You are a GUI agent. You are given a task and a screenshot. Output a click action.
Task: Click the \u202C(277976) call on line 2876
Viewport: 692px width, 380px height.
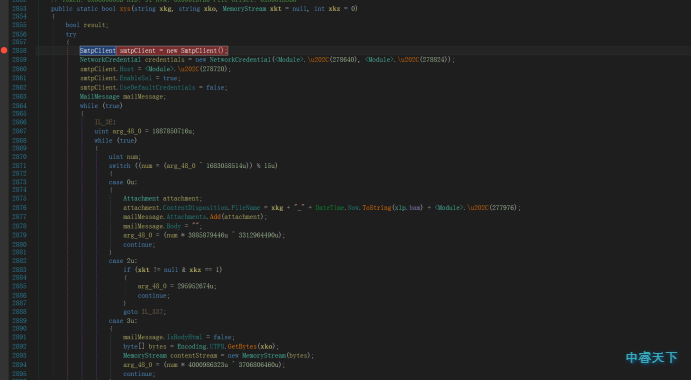(x=493, y=207)
